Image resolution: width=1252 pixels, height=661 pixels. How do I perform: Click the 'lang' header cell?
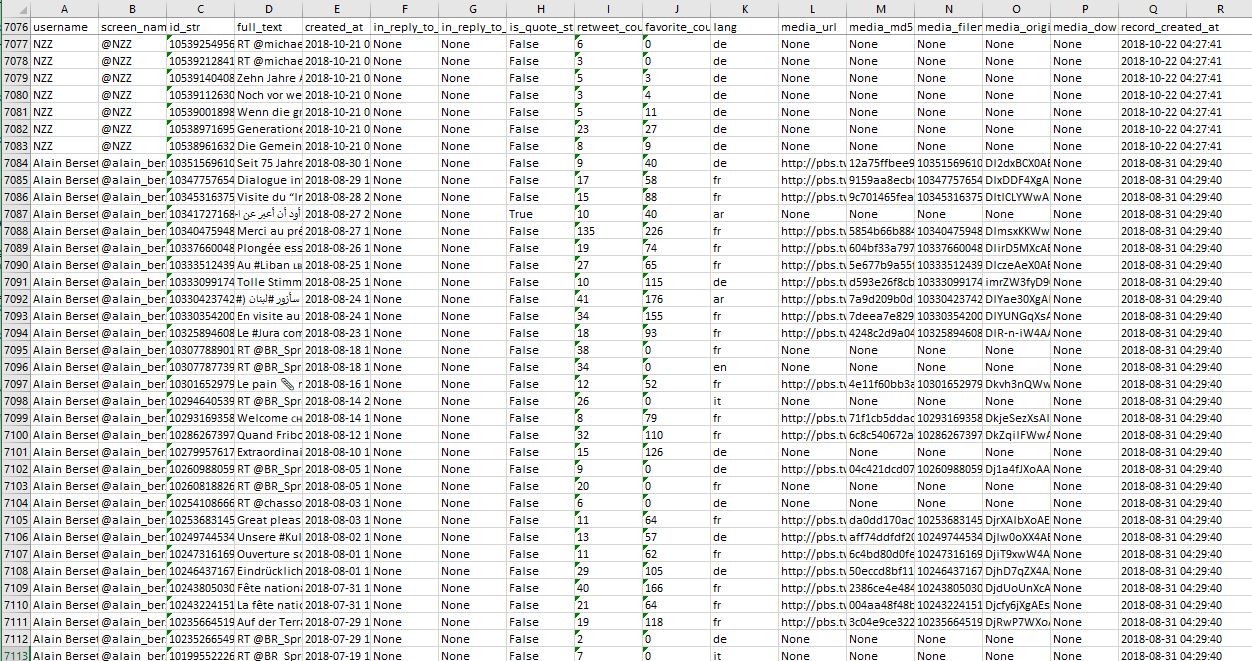coord(744,27)
